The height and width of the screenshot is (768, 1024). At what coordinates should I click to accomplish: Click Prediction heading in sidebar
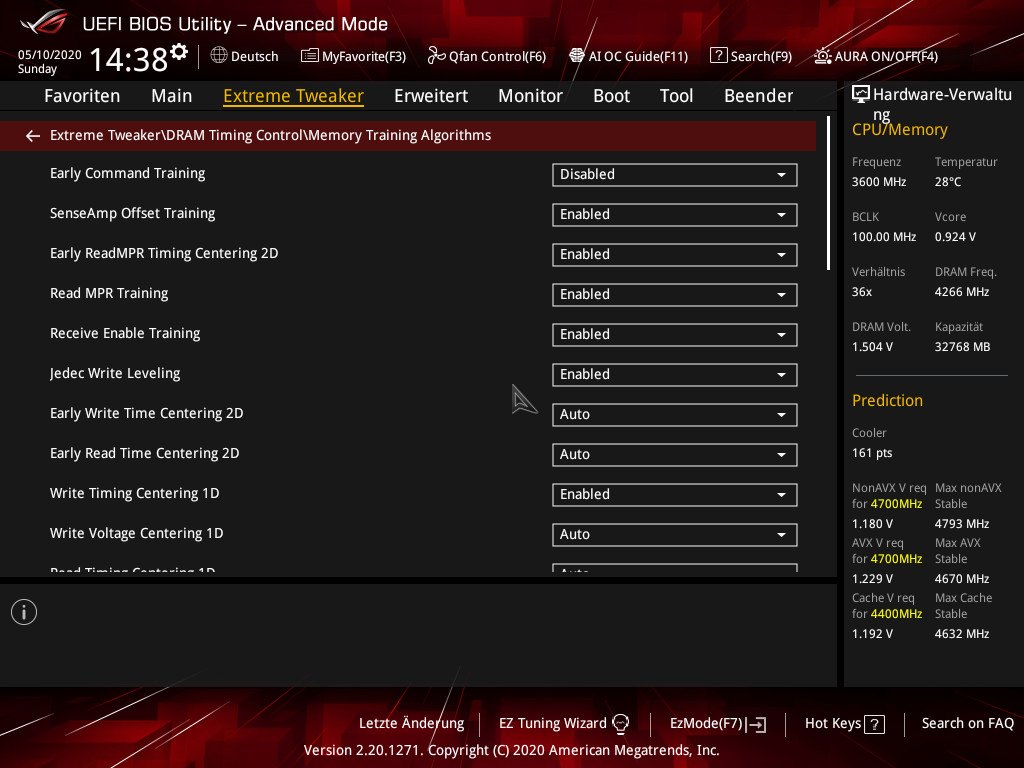point(887,400)
